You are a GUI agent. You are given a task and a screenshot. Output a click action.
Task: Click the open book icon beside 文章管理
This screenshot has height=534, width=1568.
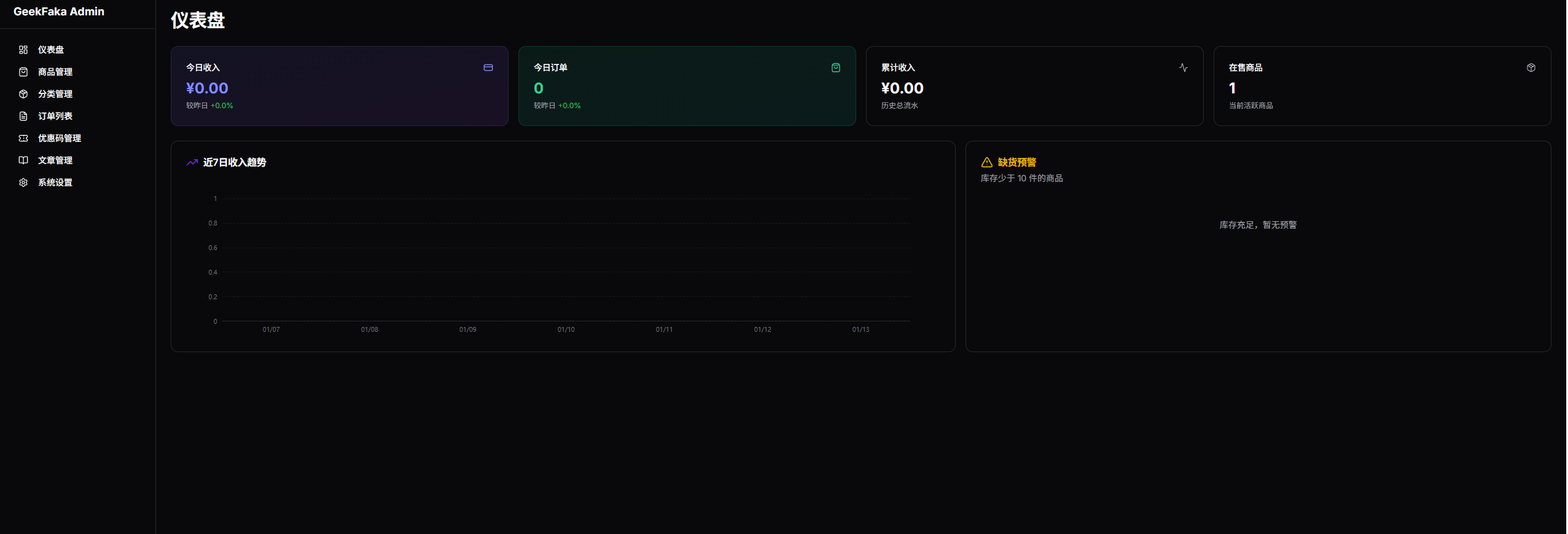[23, 160]
